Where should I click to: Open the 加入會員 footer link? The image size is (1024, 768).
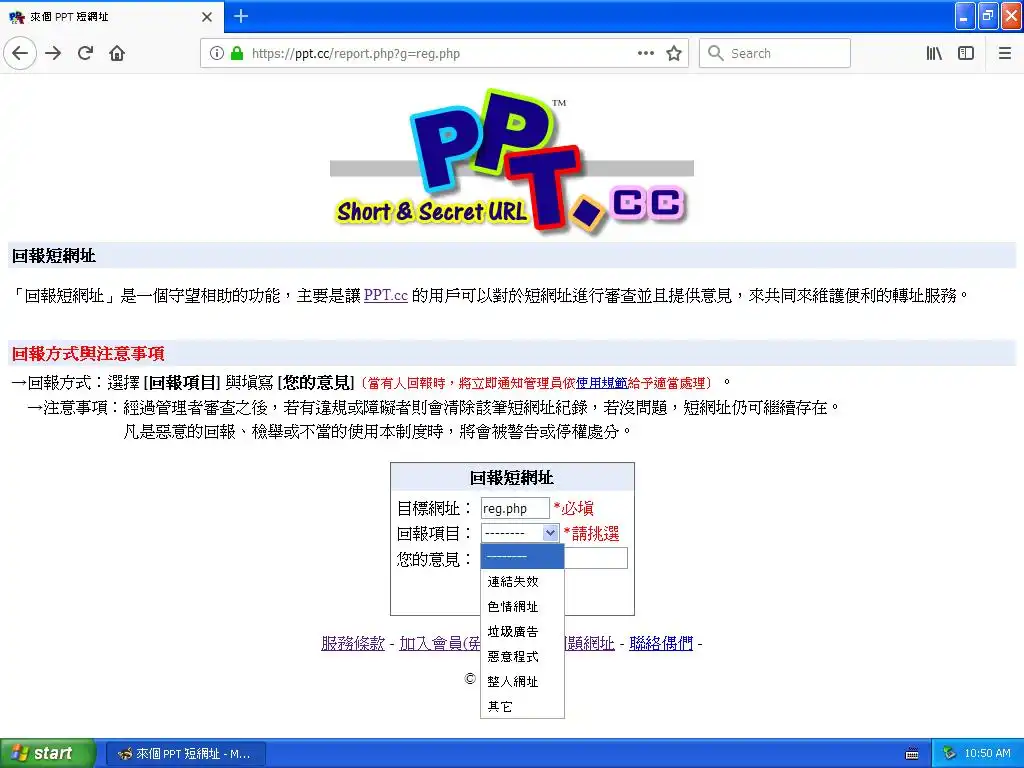[440, 643]
